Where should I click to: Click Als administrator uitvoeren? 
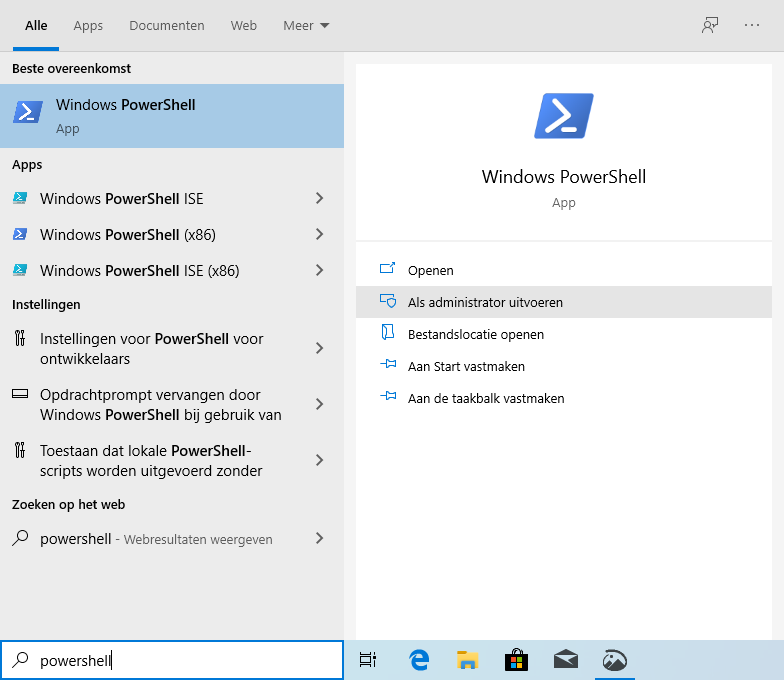[485, 302]
